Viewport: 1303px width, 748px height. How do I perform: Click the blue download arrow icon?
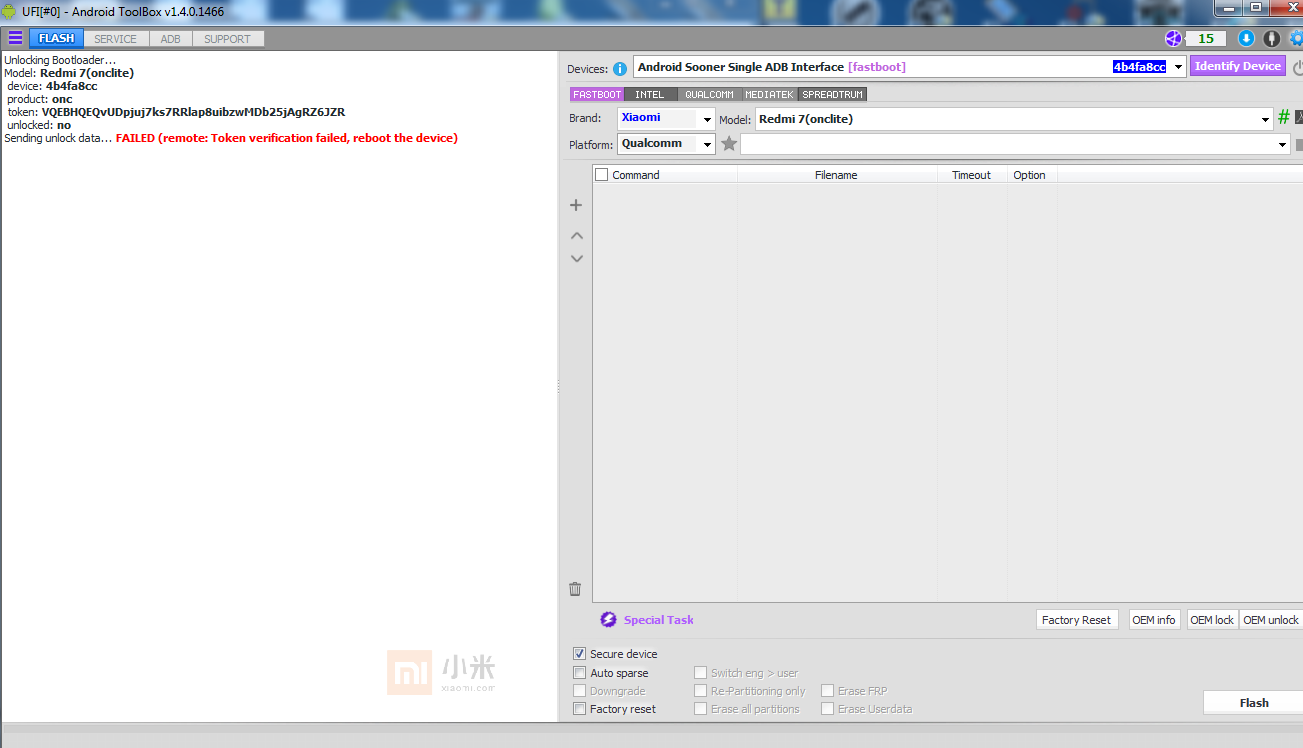click(1246, 38)
